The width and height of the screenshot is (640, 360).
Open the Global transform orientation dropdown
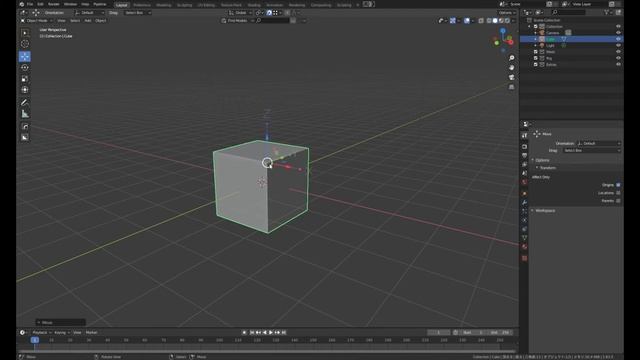click(x=240, y=13)
